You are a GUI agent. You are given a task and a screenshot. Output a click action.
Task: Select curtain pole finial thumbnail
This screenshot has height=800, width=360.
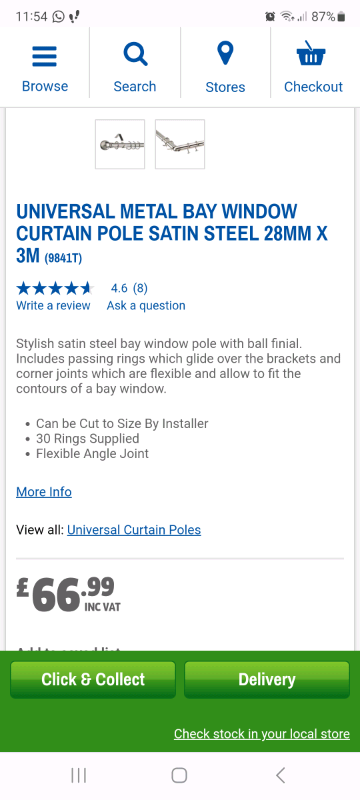click(x=120, y=144)
